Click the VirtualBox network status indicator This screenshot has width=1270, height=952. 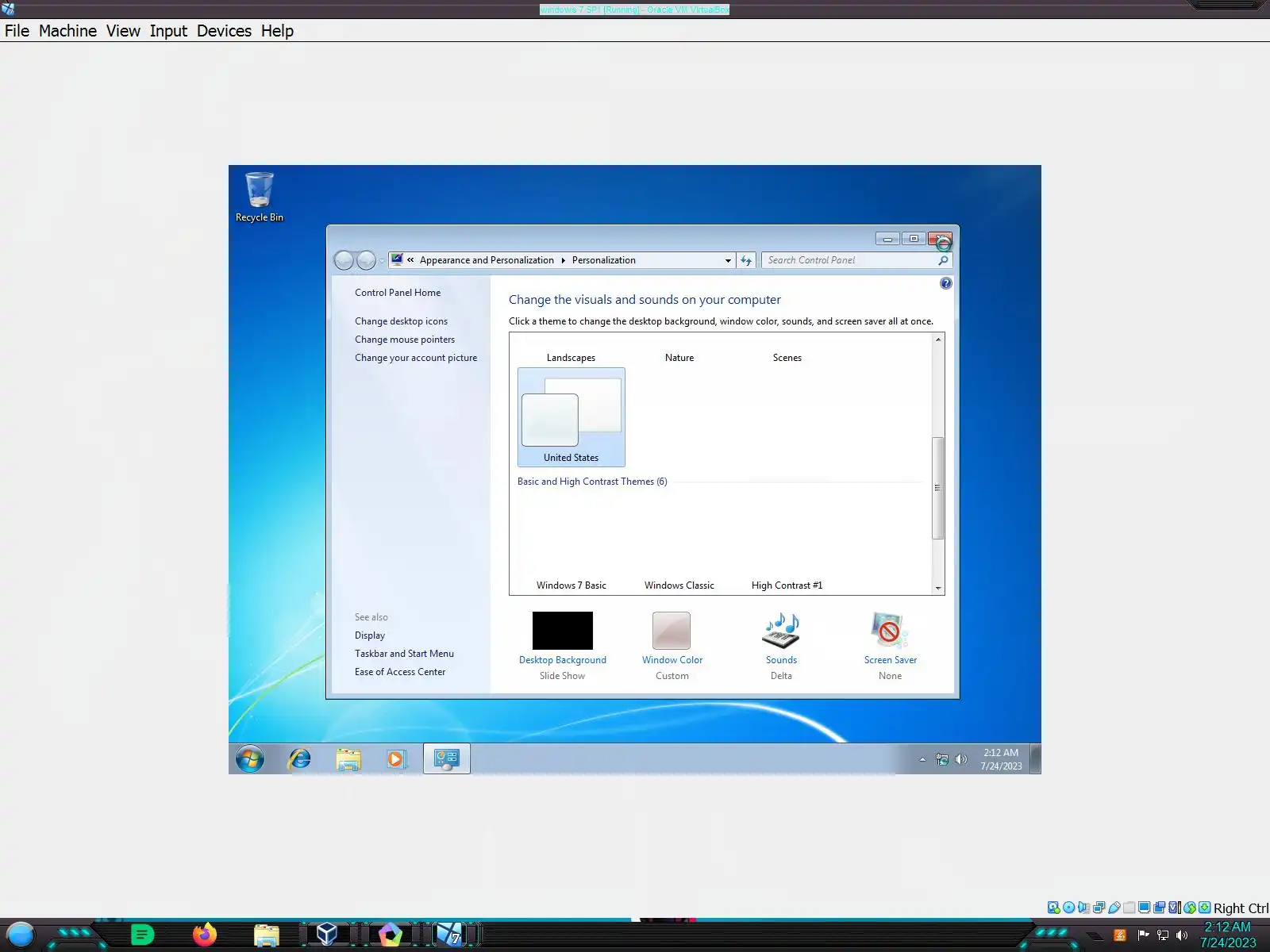tap(1099, 908)
